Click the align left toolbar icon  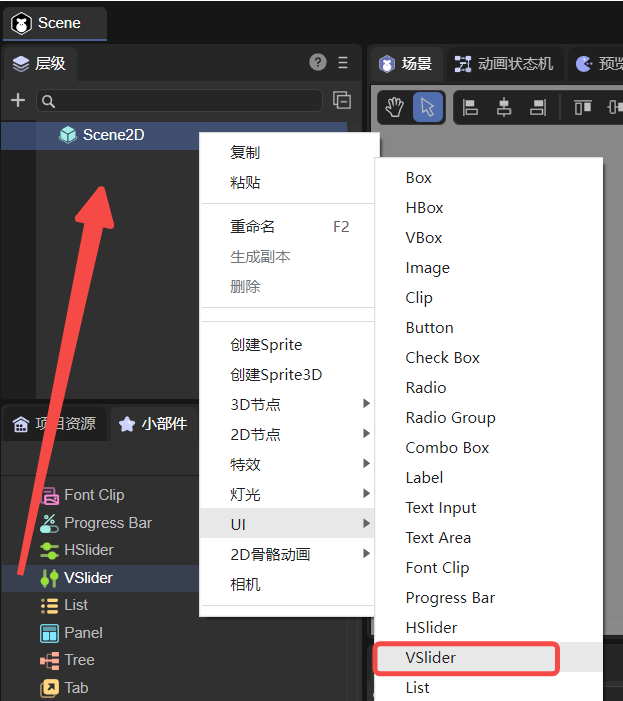470,107
